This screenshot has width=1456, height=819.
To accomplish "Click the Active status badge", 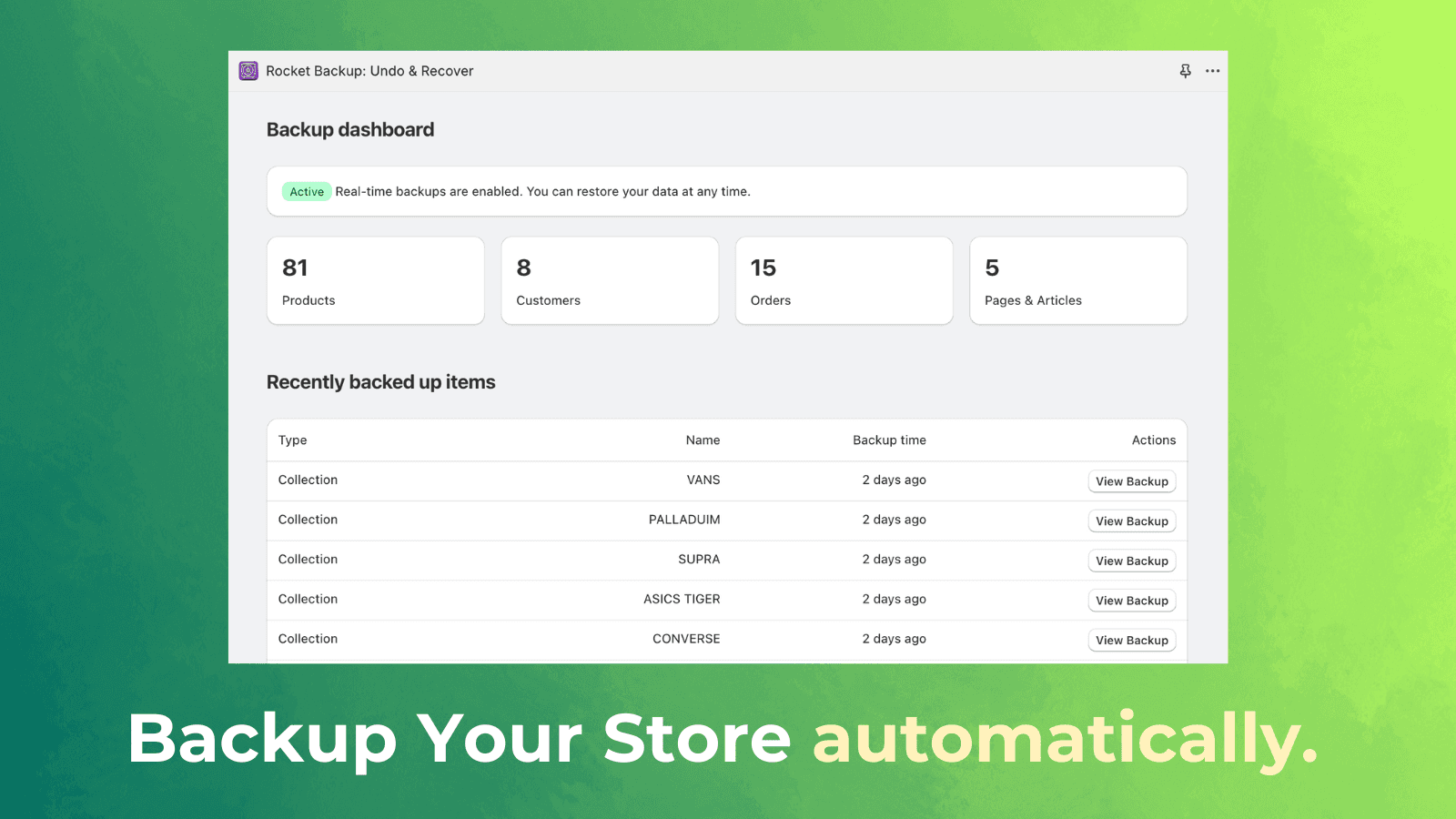I will pyautogui.click(x=306, y=191).
